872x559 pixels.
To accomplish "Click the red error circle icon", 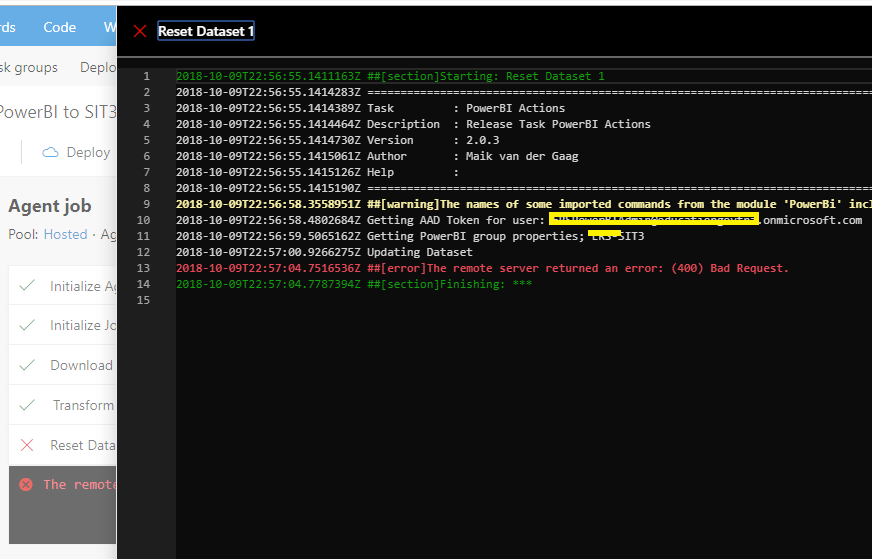I will pos(26,484).
